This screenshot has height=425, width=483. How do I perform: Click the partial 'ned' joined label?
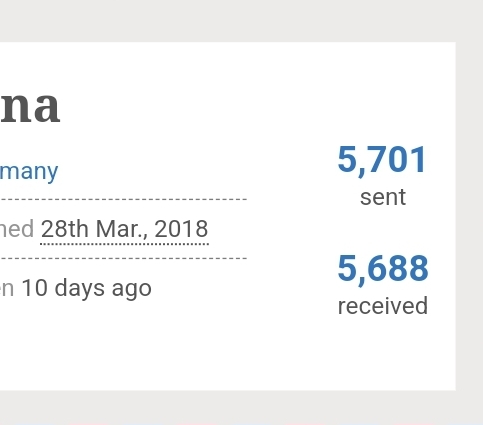(17, 229)
